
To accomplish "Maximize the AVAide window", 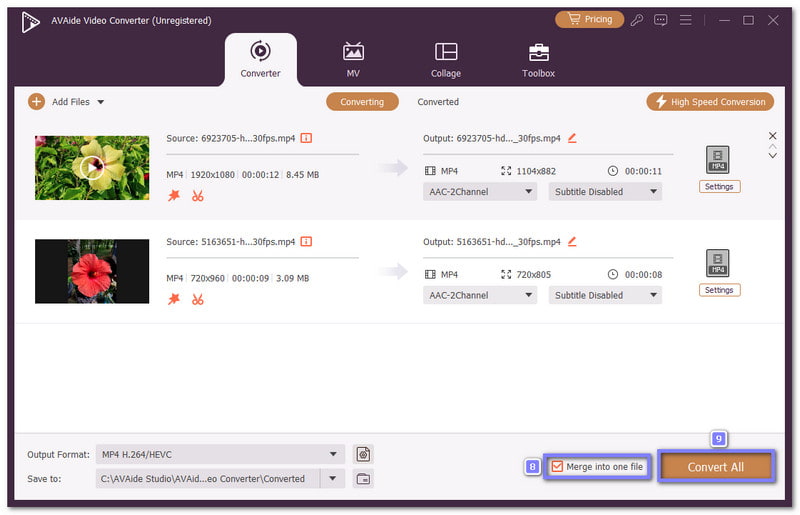I will (748, 20).
